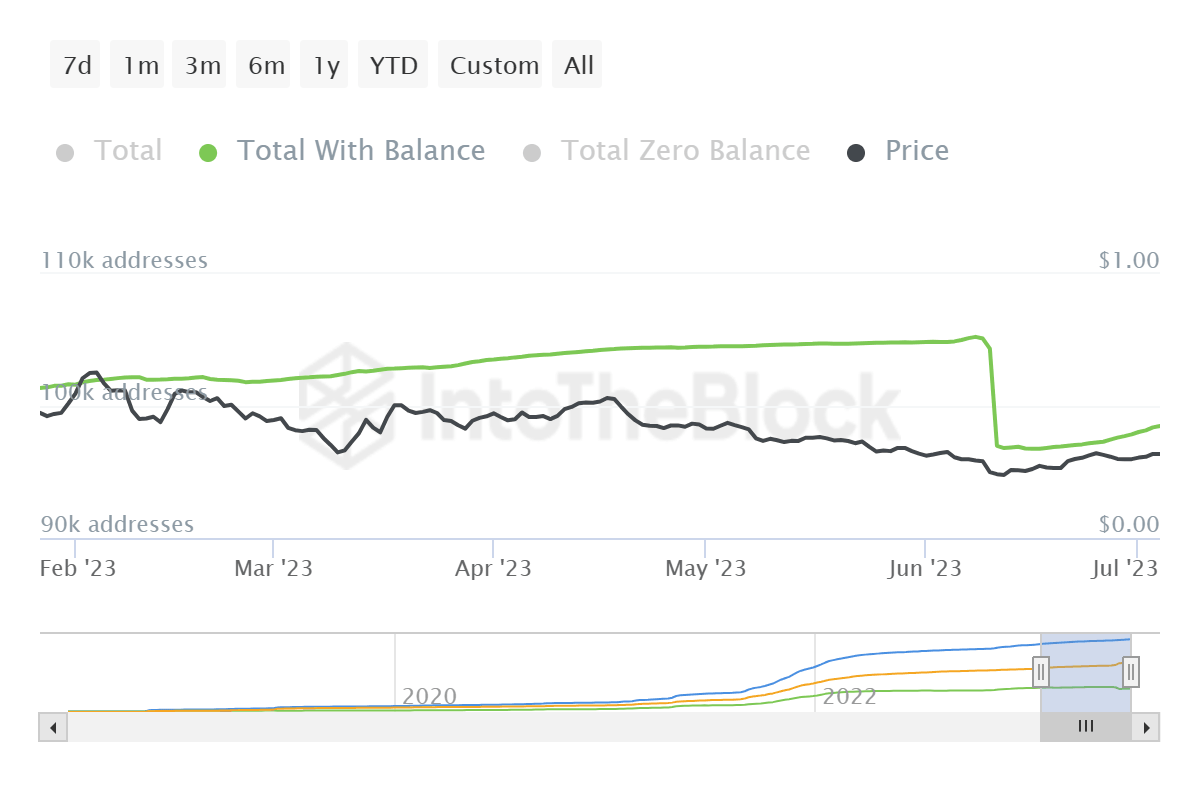The height and width of the screenshot is (800, 1200).
Task: Click the scrollbar left arrow
Action: click(x=52, y=727)
